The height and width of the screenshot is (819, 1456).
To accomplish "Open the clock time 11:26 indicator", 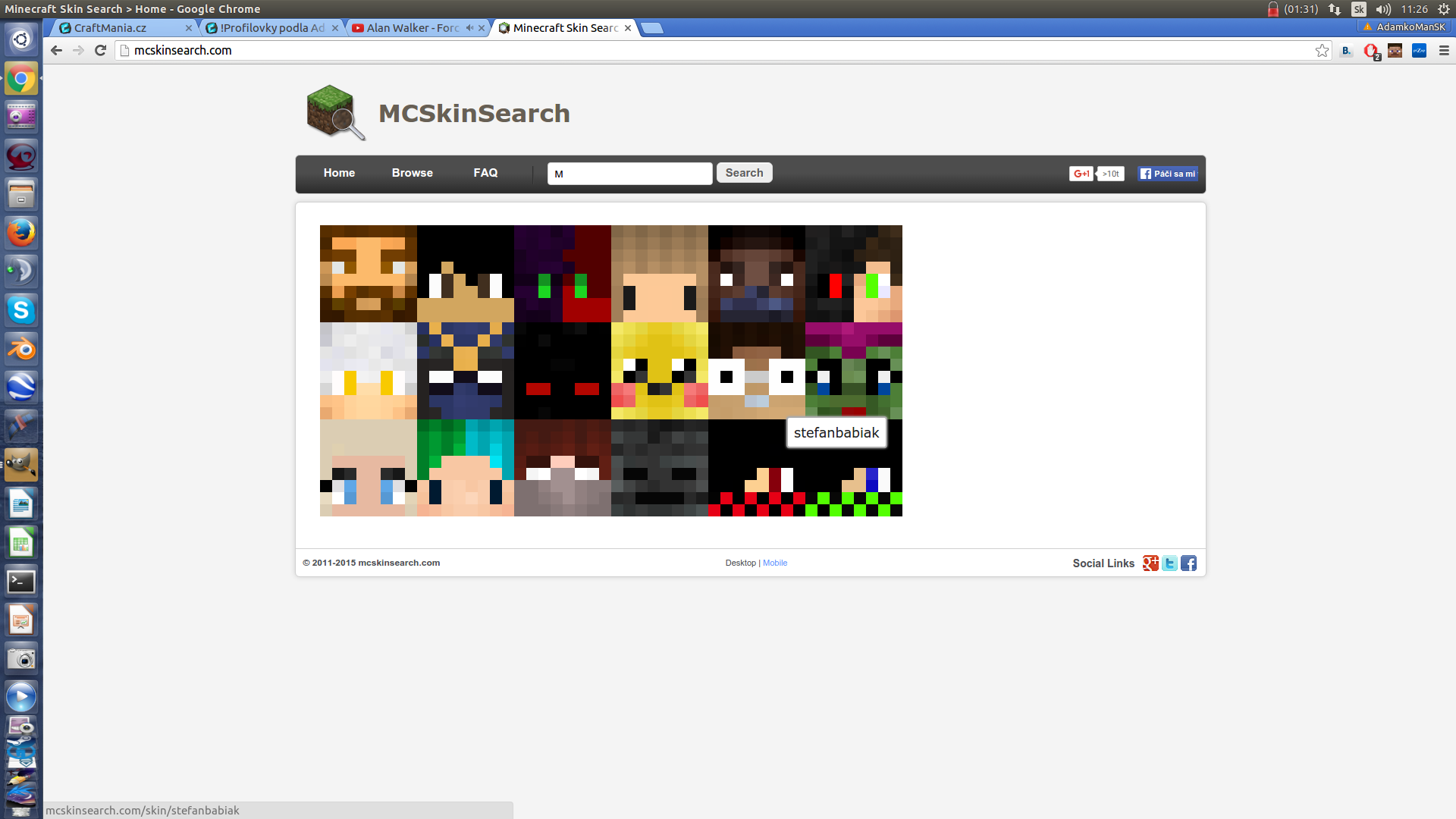I will tap(1414, 9).
